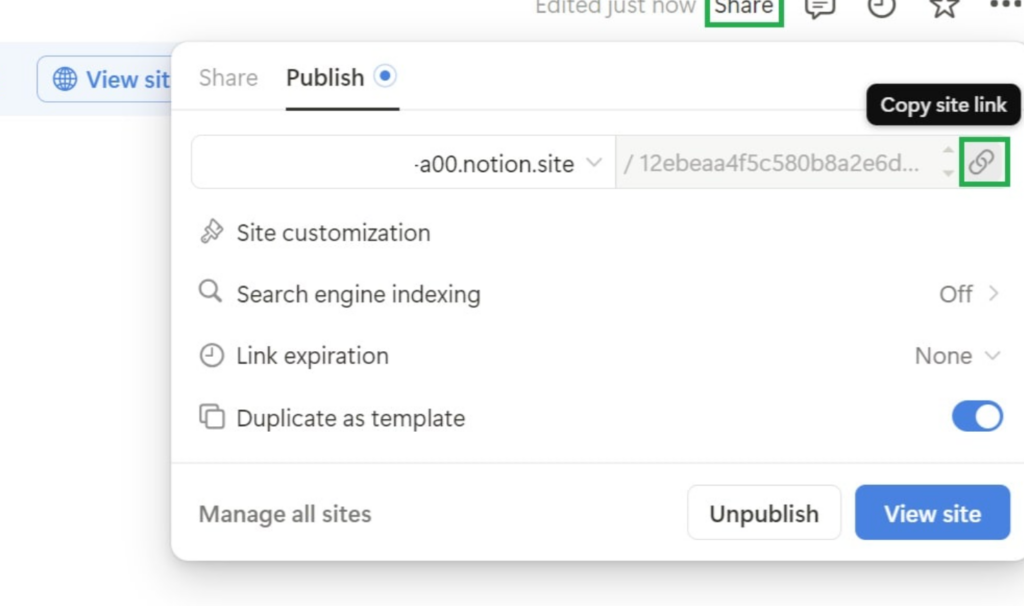Click the Copy site link icon

(983, 162)
